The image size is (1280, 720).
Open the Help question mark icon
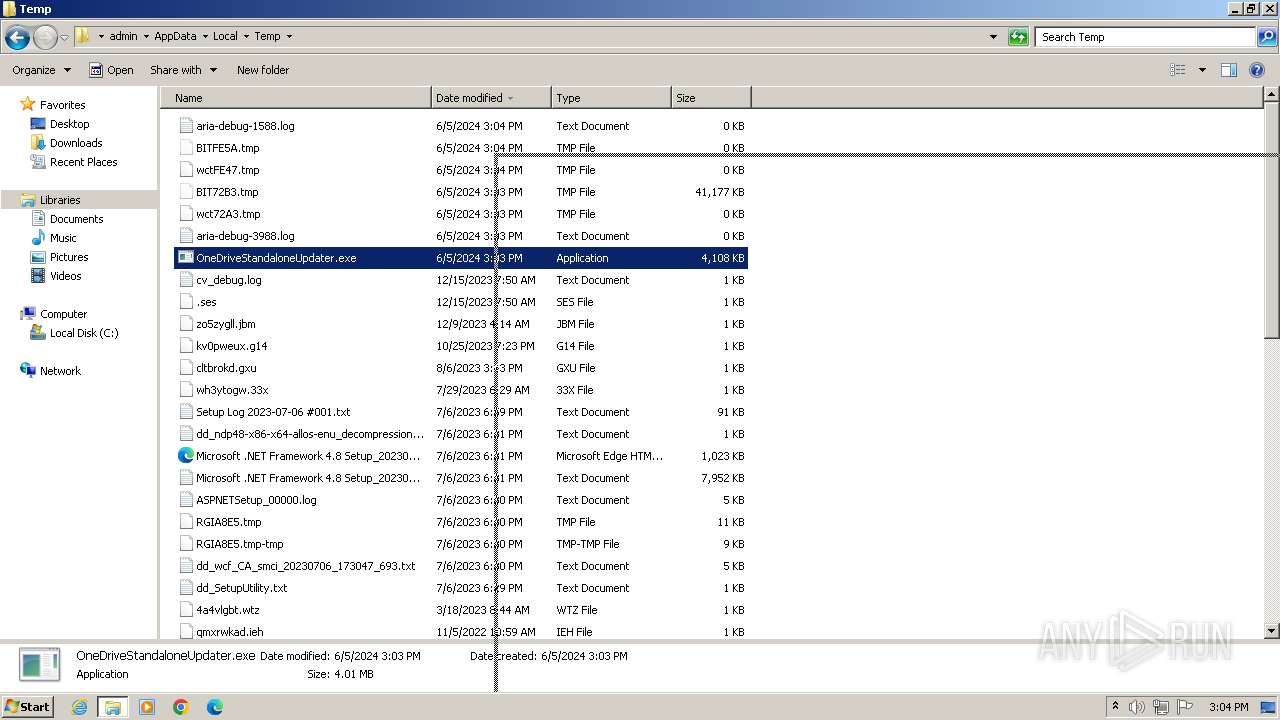click(1258, 70)
